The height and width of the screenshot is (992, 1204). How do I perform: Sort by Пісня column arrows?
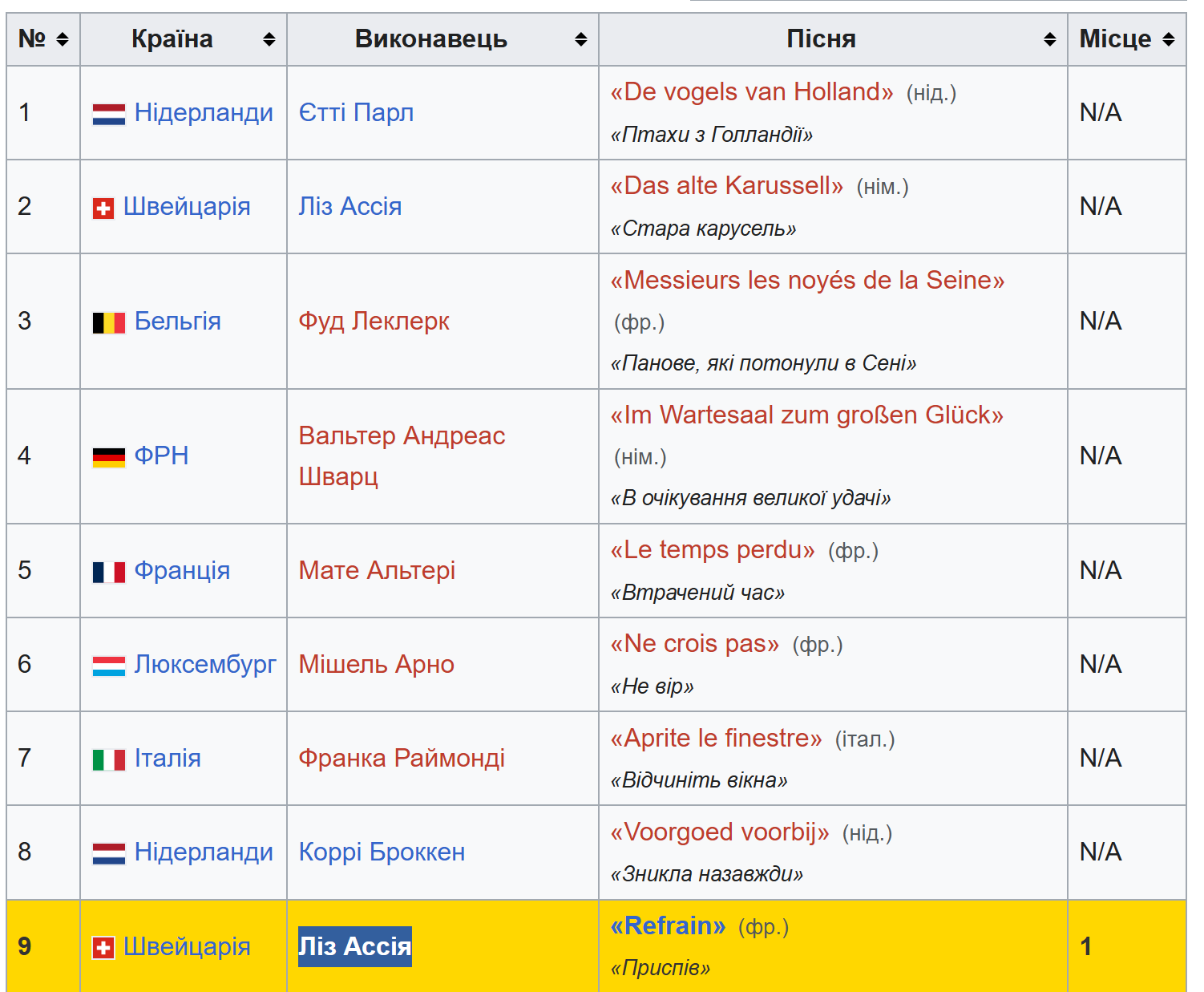coord(1050,39)
